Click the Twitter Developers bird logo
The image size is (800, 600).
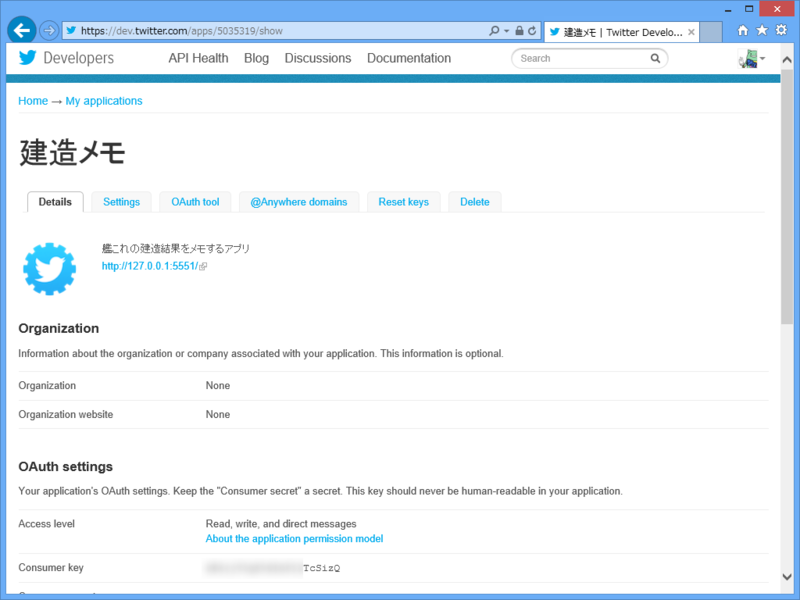(x=28, y=58)
